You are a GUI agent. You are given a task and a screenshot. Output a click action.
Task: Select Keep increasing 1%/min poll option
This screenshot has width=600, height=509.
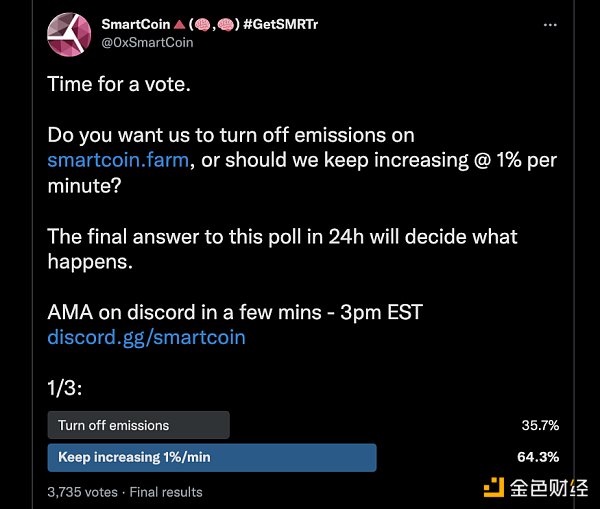pyautogui.click(x=211, y=457)
